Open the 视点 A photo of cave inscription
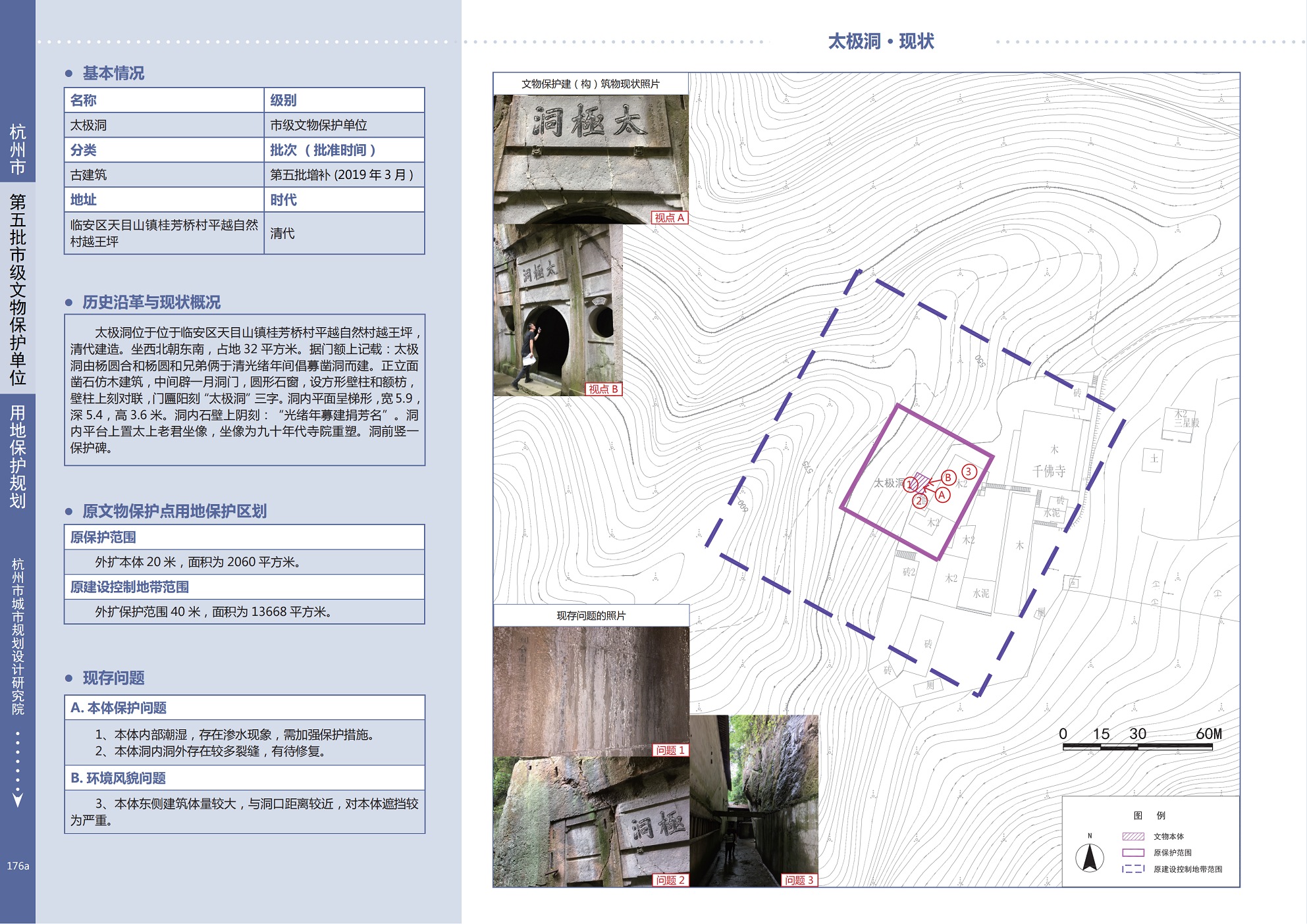The image size is (1307, 924). 591,159
